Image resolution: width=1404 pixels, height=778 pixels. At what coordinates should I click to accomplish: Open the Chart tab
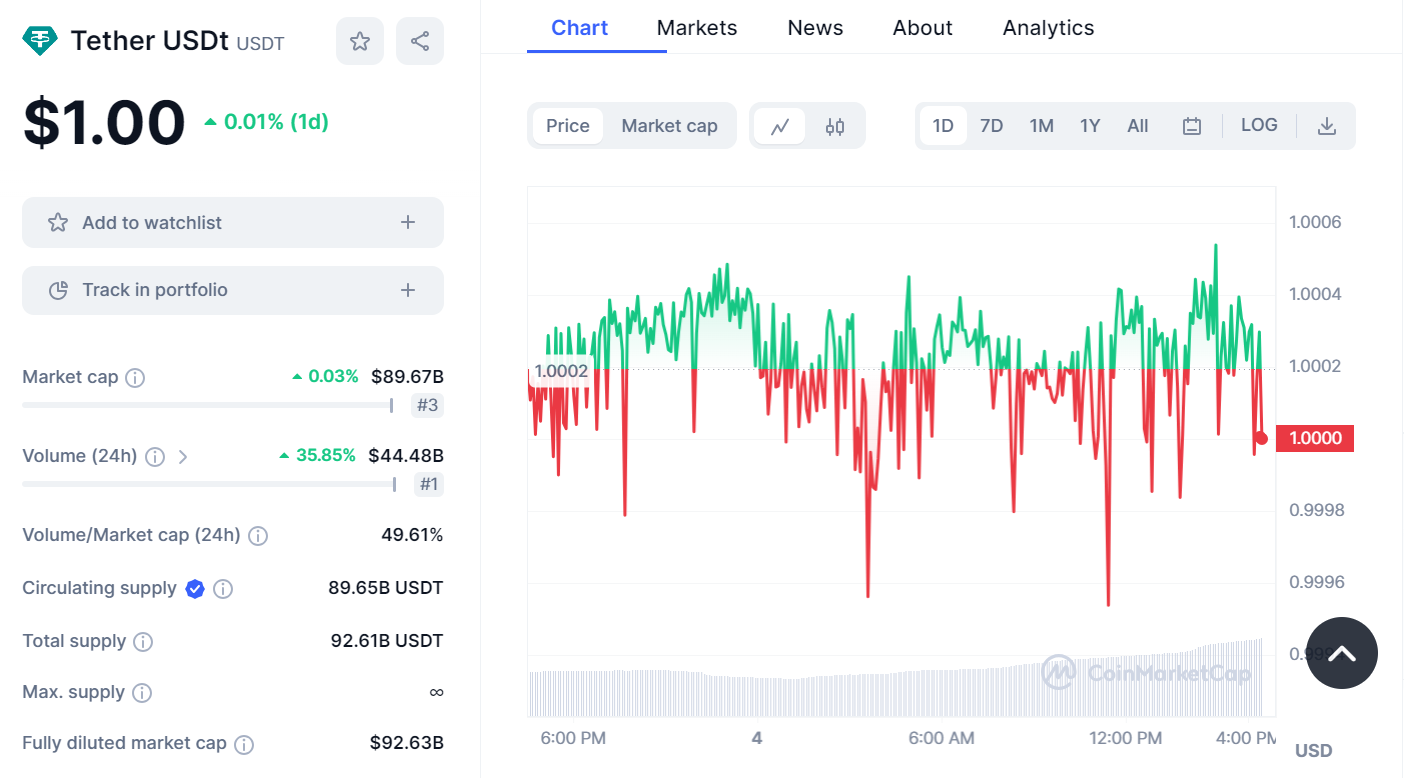tap(580, 28)
